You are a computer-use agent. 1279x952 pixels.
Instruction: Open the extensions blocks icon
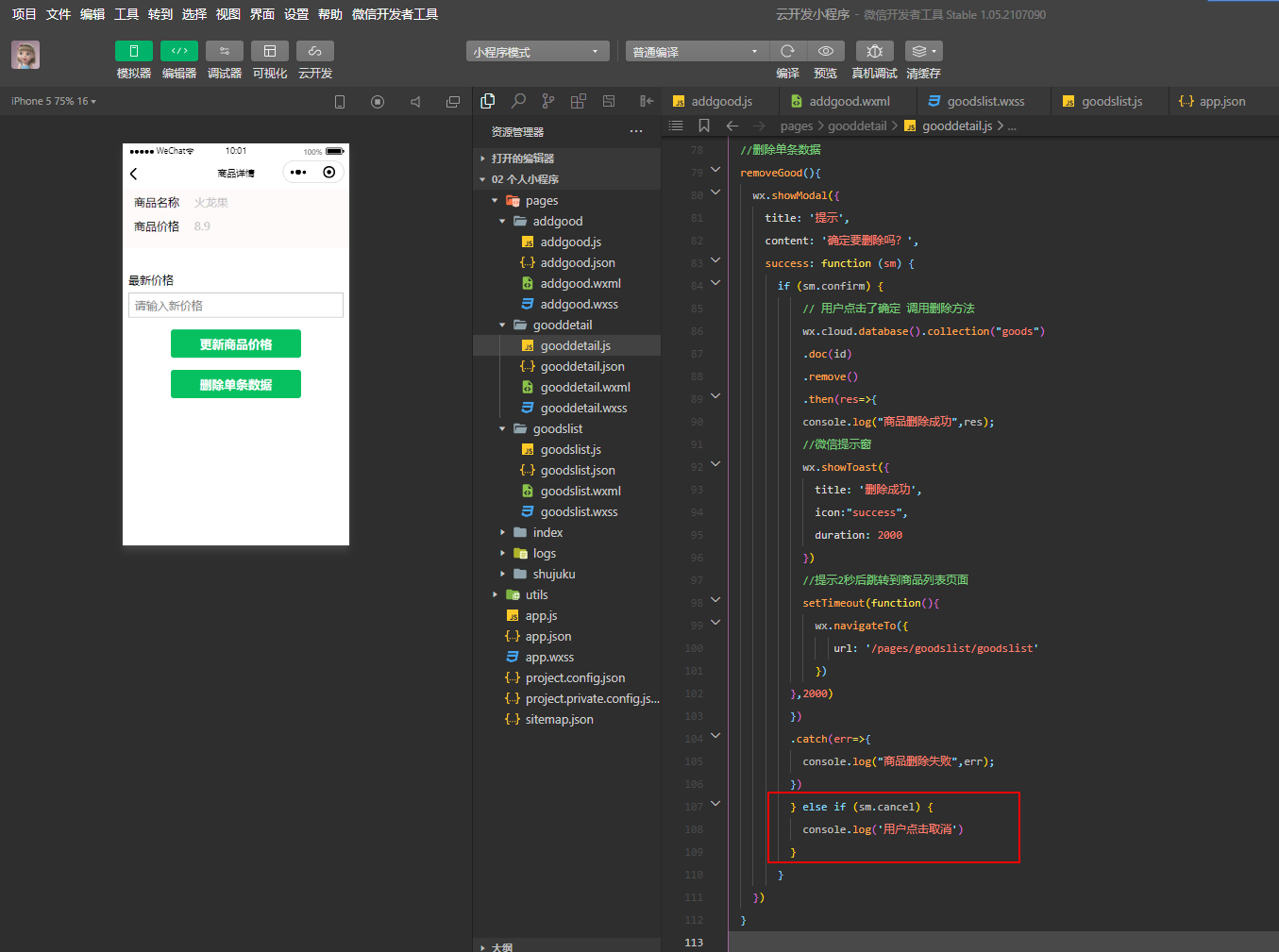579,101
